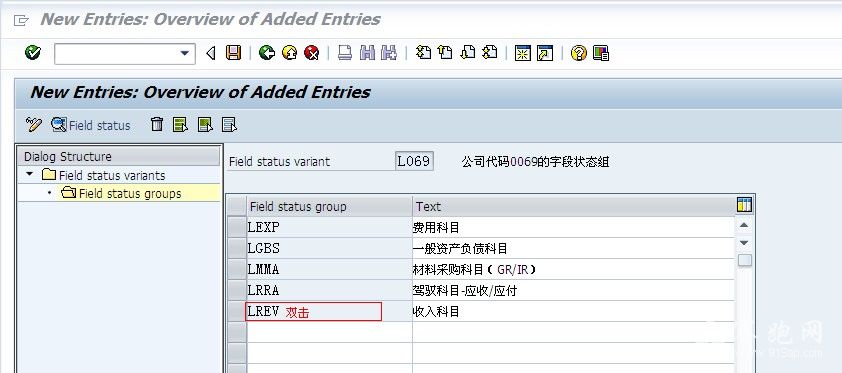This screenshot has height=373, width=842.
Task: Click the table scroll down arrow
Action: coord(744,243)
